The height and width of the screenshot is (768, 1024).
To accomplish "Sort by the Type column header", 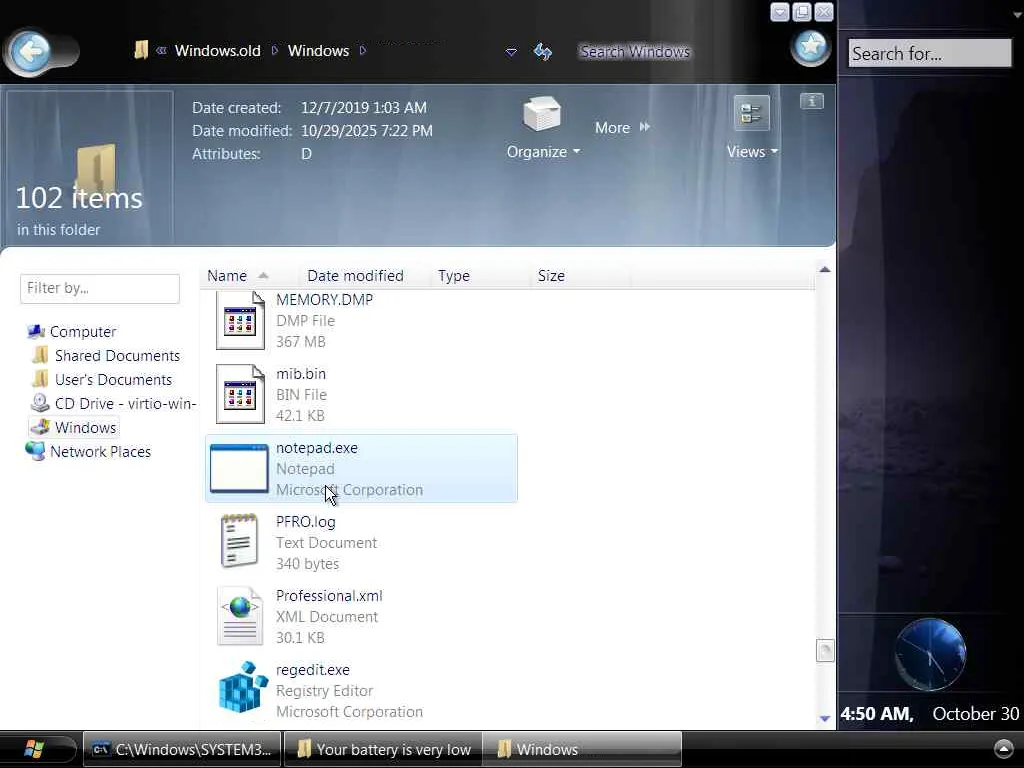I will (454, 276).
